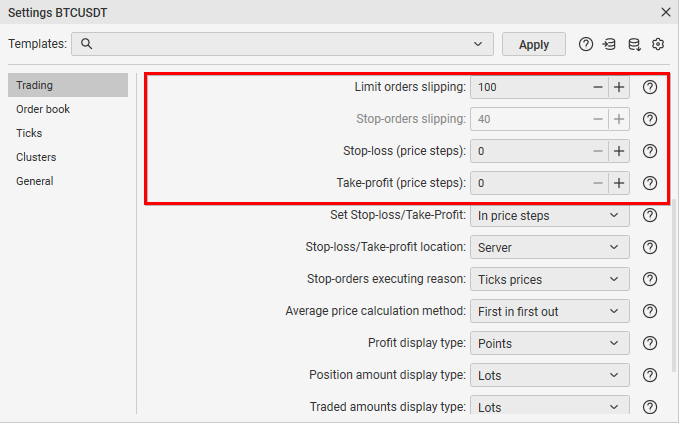The image size is (679, 423).
Task: Show help for Take-profit (price steps)
Action: click(x=650, y=183)
